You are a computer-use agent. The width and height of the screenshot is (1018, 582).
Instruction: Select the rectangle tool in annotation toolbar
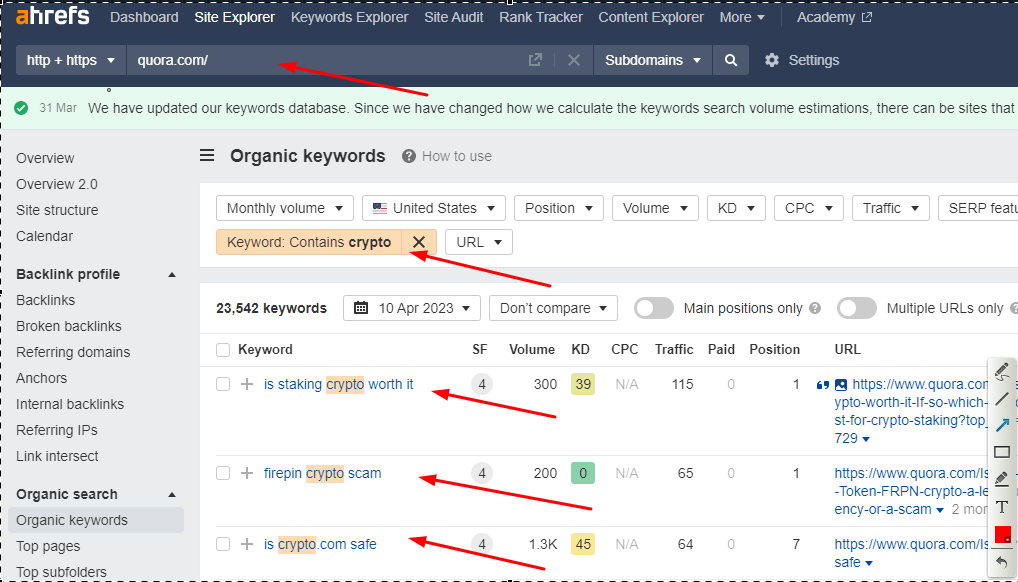(1002, 452)
